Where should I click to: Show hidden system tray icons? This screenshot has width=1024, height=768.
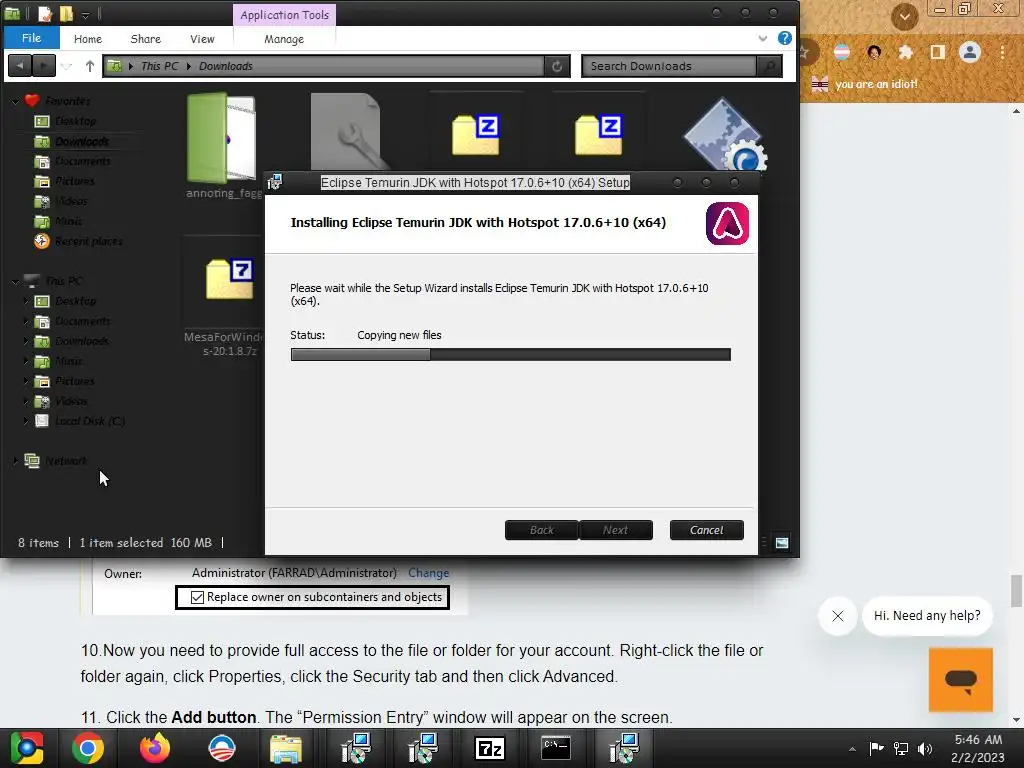pyautogui.click(x=852, y=749)
